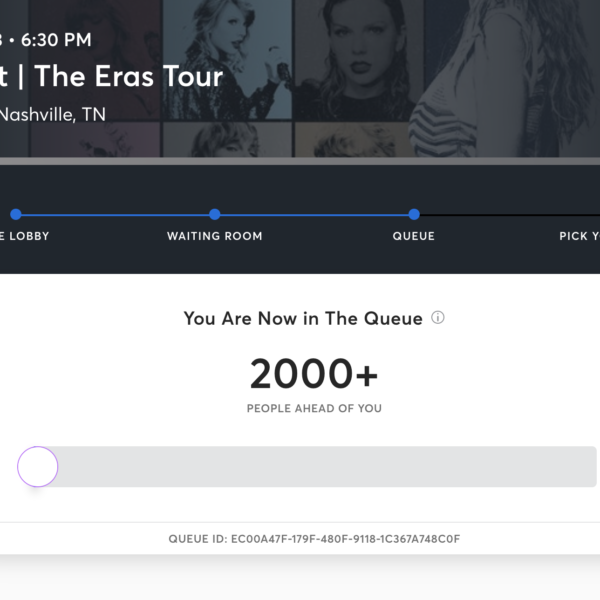
Task: Click the PEOPLE AHEAD OF YOU caption
Action: [x=314, y=408]
